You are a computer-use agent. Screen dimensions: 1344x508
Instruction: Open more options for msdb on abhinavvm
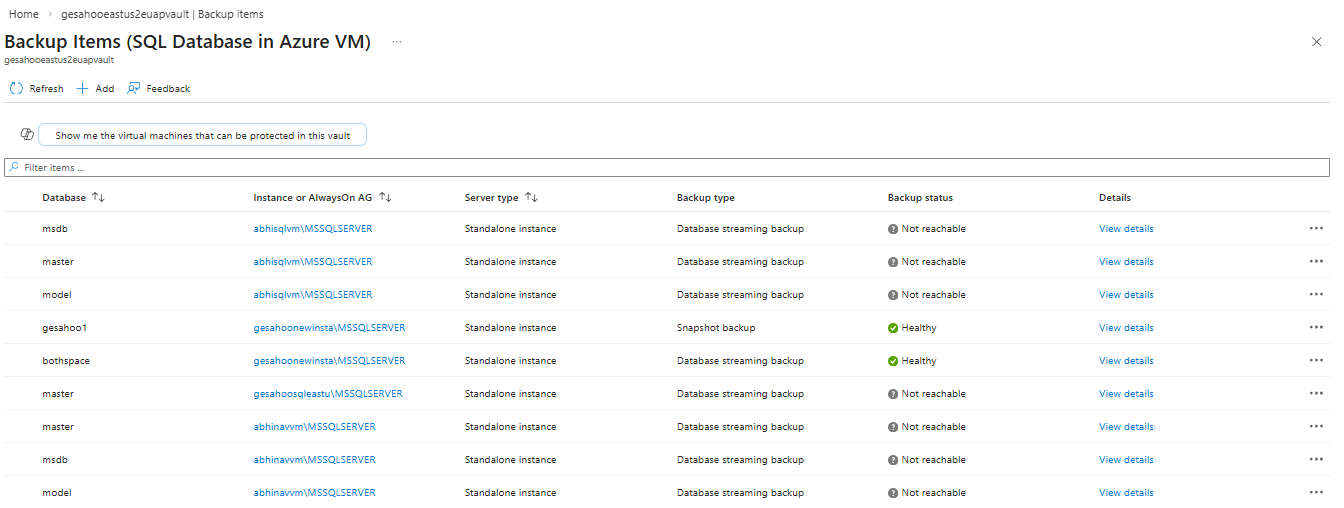tap(1316, 460)
